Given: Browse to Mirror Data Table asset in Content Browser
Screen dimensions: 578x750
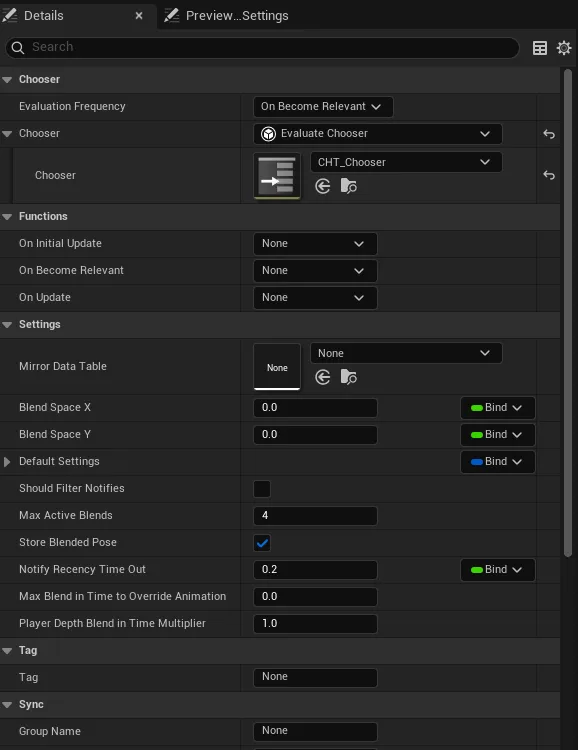Looking at the screenshot, I should click(348, 377).
